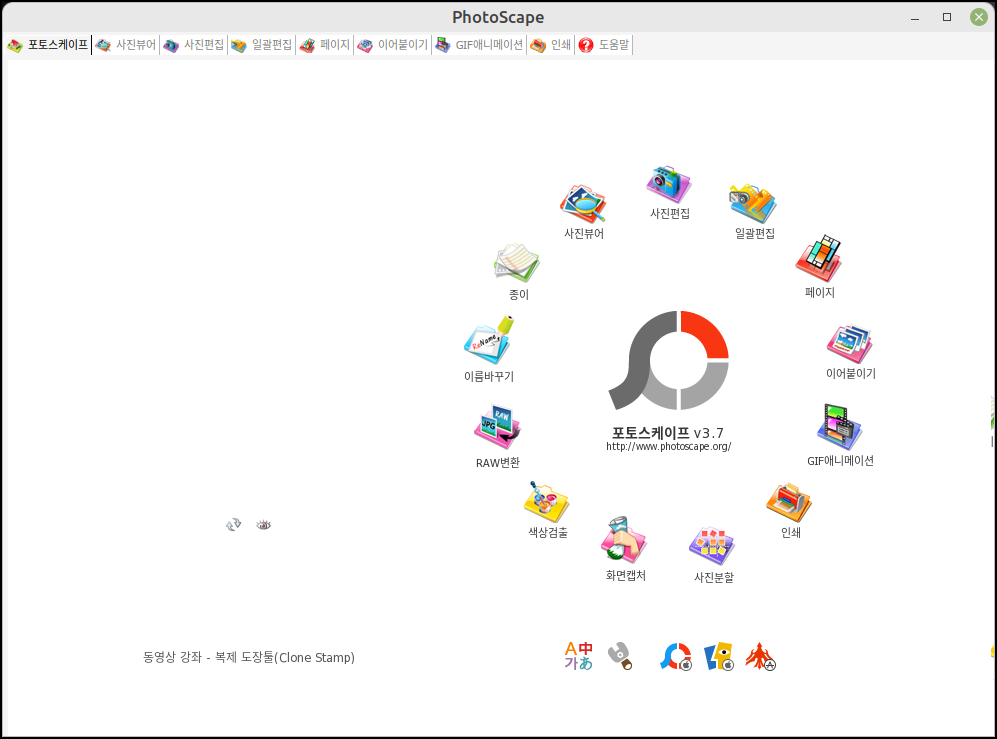Toggle the eye preview icon
The height and width of the screenshot is (739, 997).
click(x=263, y=525)
